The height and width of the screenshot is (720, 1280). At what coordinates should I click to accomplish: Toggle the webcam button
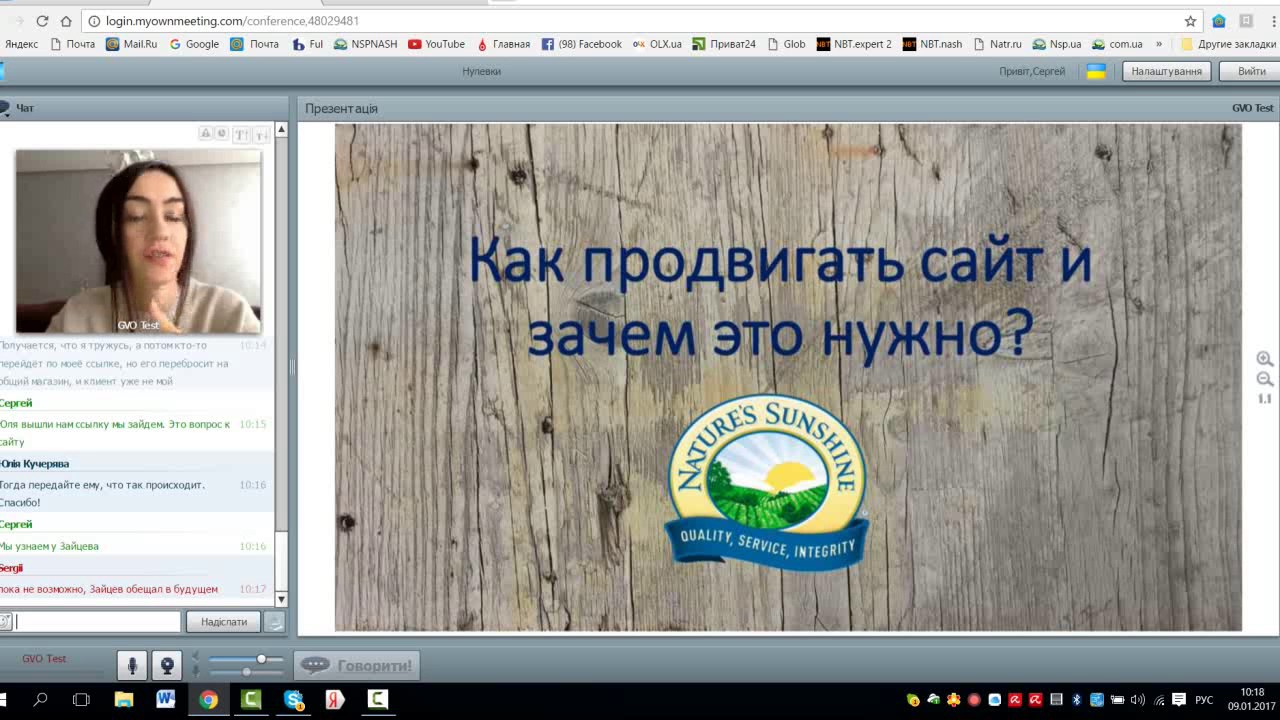pyautogui.click(x=167, y=665)
